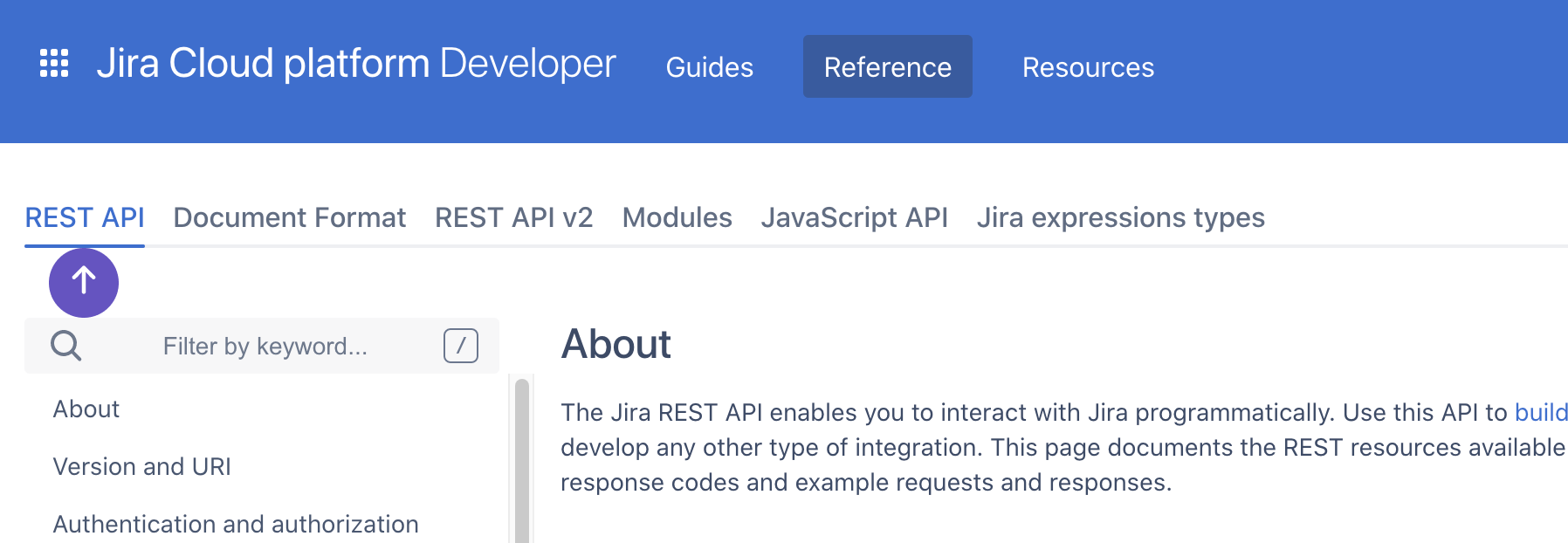Focus the Filter by keyword field

[x=265, y=347]
